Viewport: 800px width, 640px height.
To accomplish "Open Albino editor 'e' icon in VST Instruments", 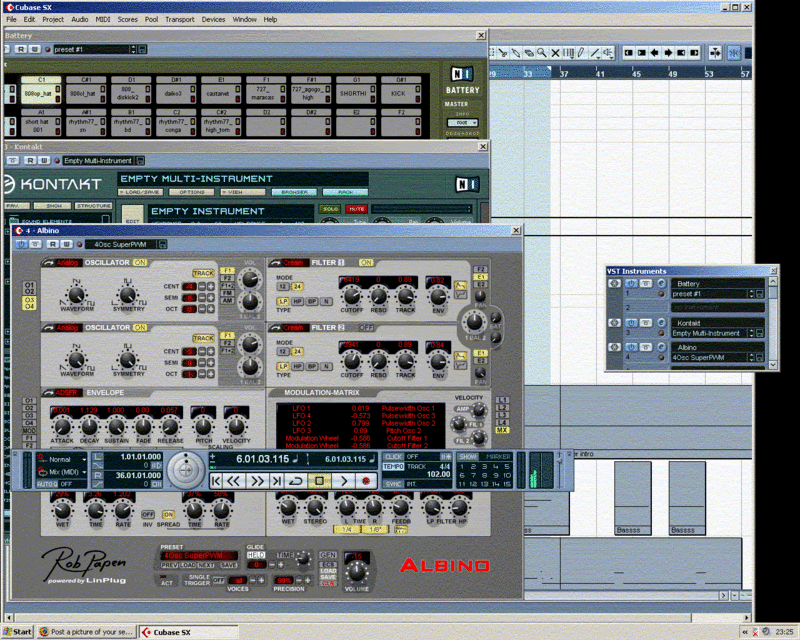I will point(661,347).
